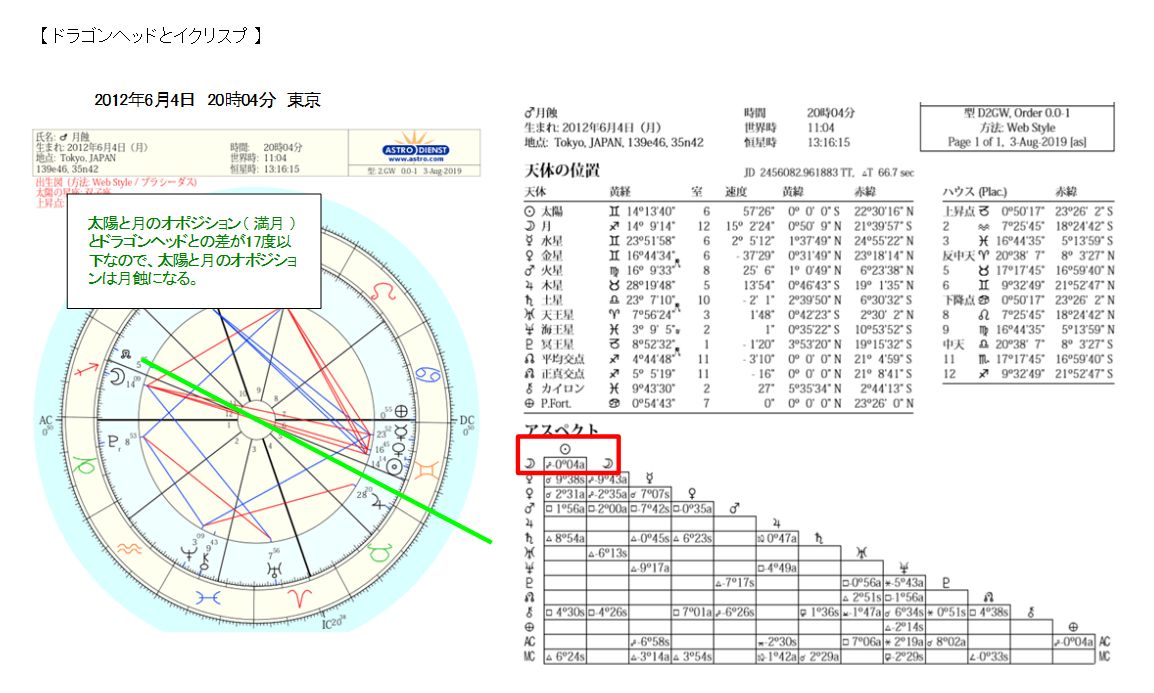Click the aspect cell 8°54a in Saturn row

point(565,539)
